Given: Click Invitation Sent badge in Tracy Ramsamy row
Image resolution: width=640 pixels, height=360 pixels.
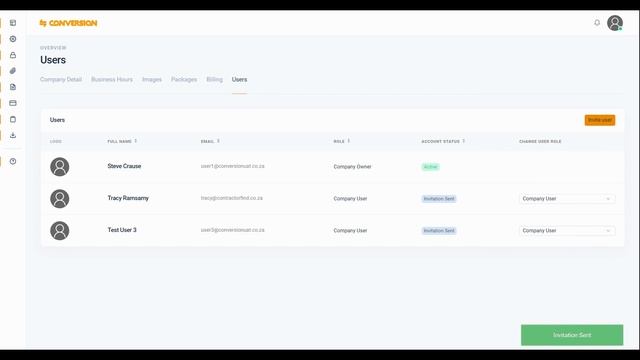Looking at the screenshot, I should coord(439,199).
